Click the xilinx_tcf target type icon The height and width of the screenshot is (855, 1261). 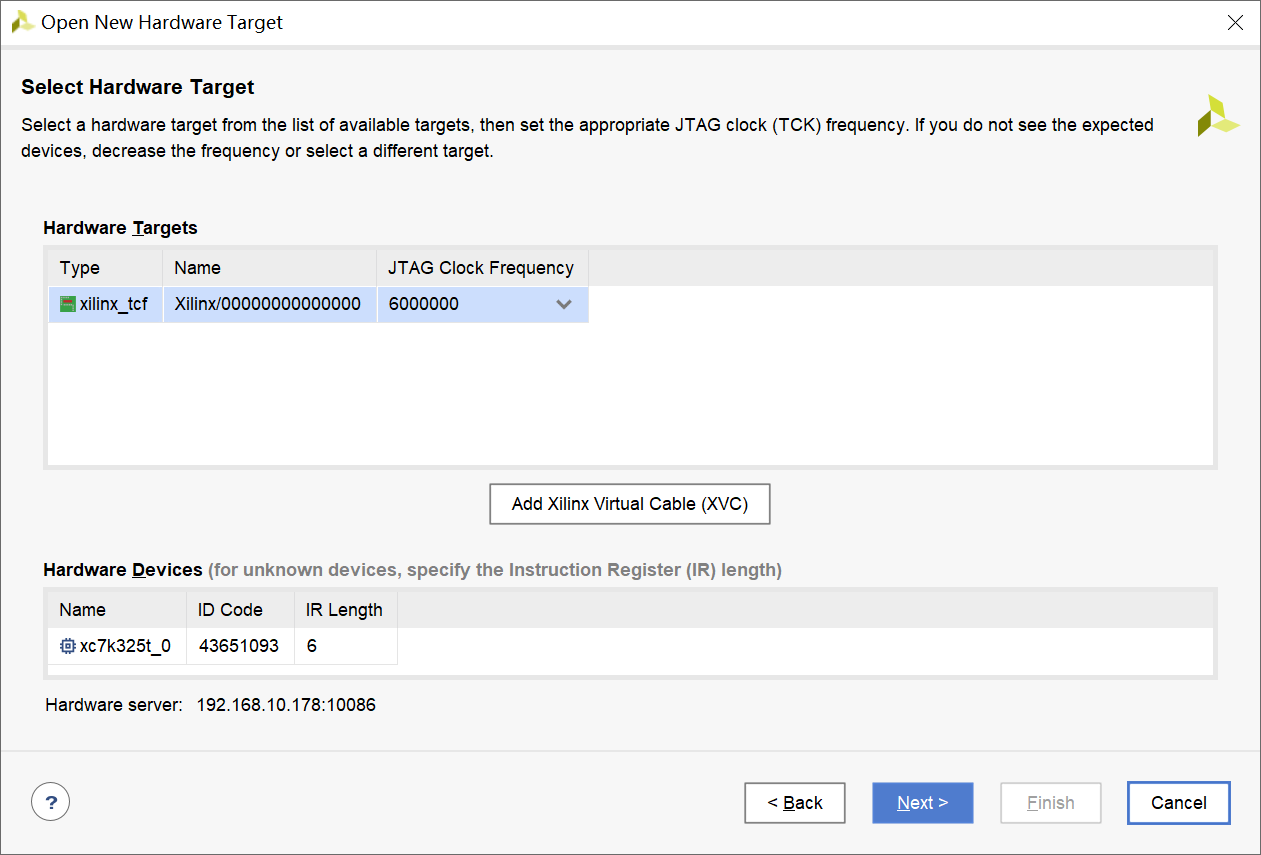click(x=68, y=304)
